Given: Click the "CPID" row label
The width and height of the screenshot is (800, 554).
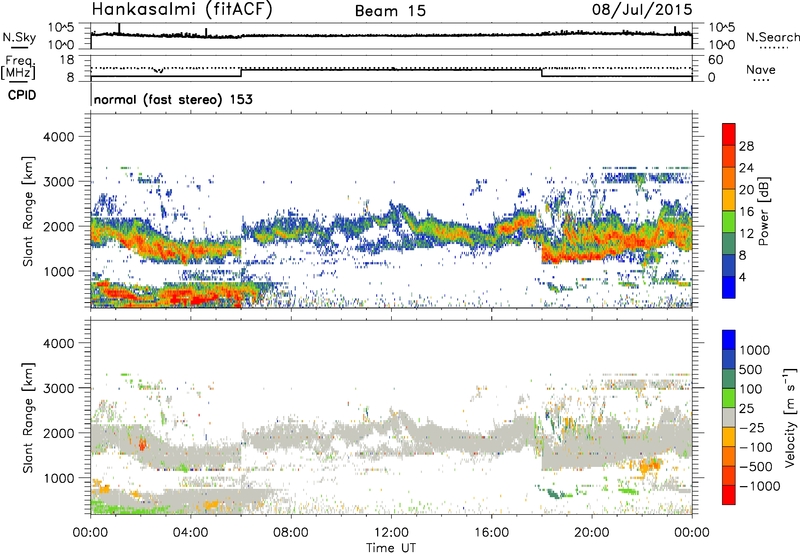Looking at the screenshot, I should click(x=22, y=95).
